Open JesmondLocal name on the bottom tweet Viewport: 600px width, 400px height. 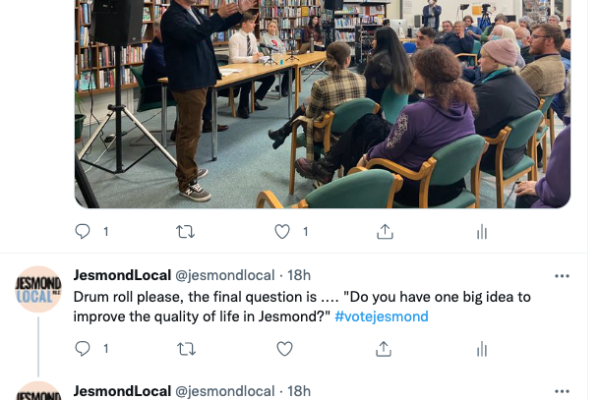[122, 391]
